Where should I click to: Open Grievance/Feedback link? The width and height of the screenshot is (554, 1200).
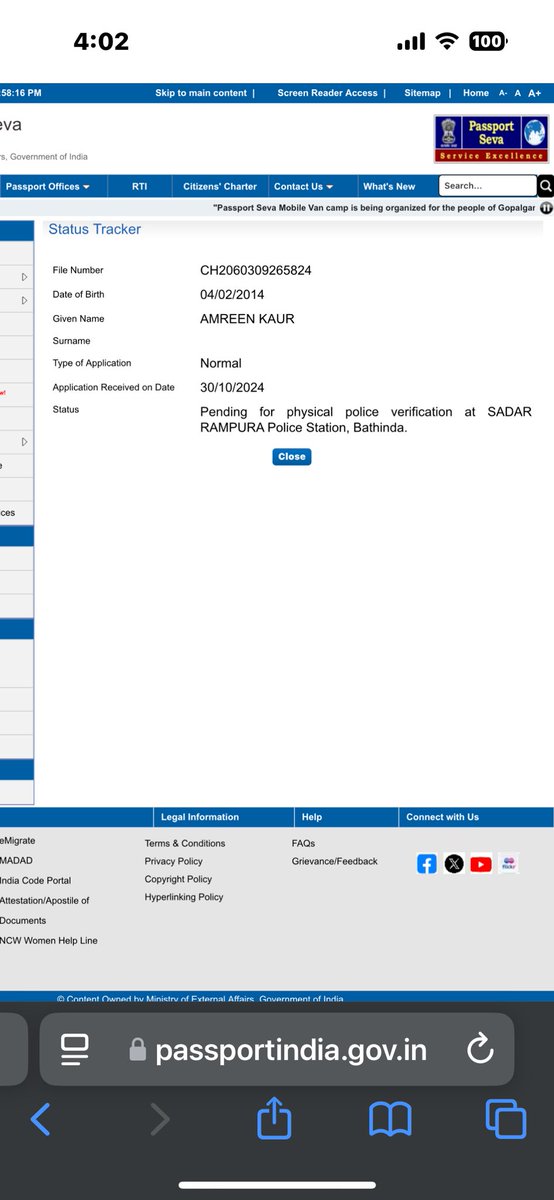pyautogui.click(x=335, y=861)
